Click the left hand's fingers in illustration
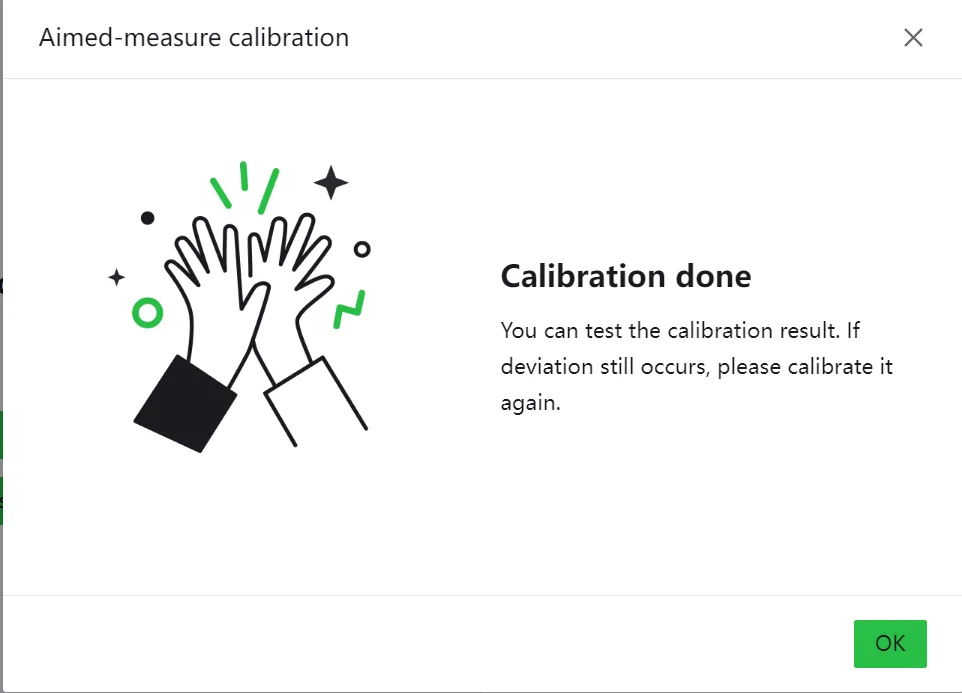Viewport: 962px width, 693px height. 202,251
